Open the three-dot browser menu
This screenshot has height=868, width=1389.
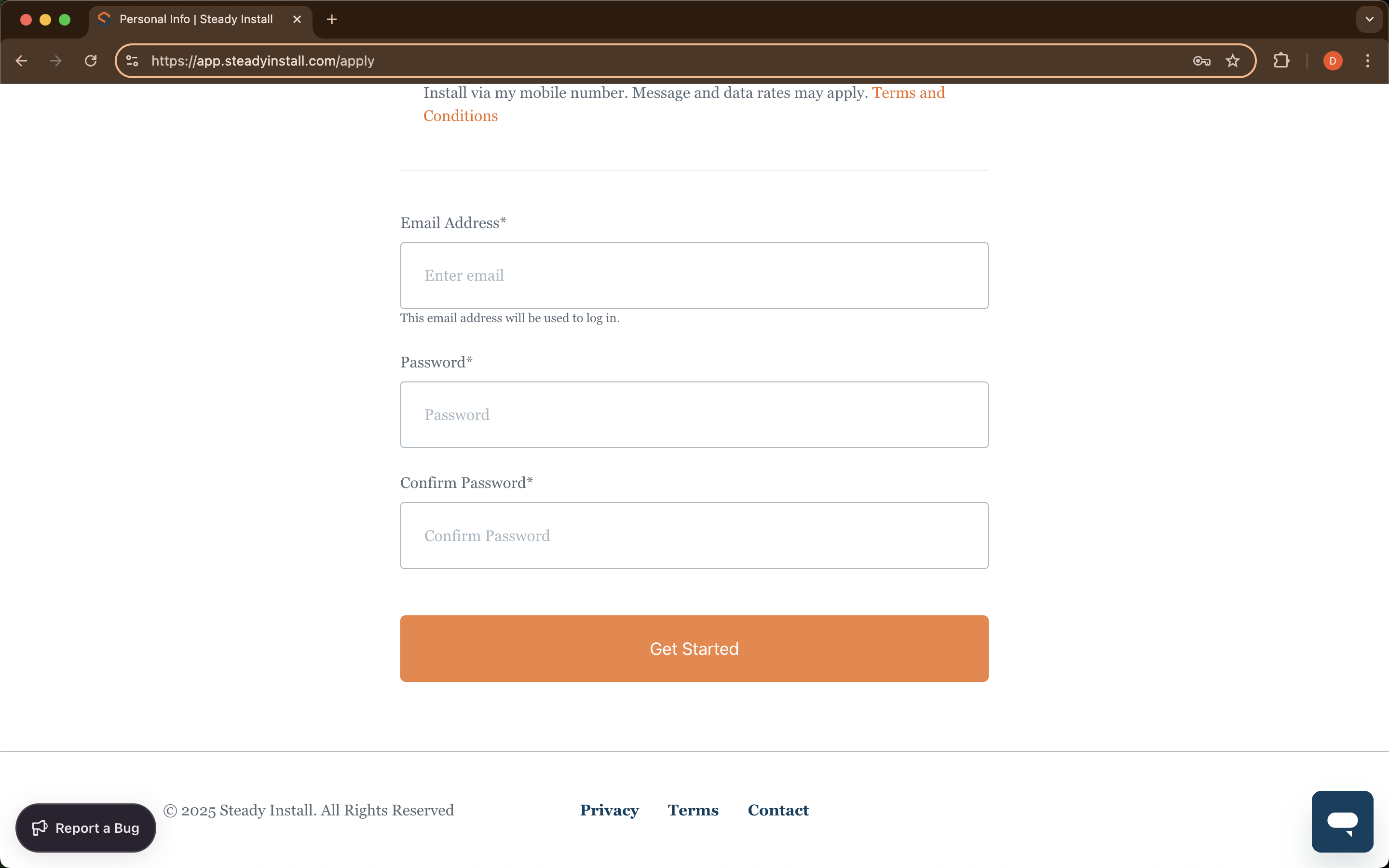pos(1368,61)
